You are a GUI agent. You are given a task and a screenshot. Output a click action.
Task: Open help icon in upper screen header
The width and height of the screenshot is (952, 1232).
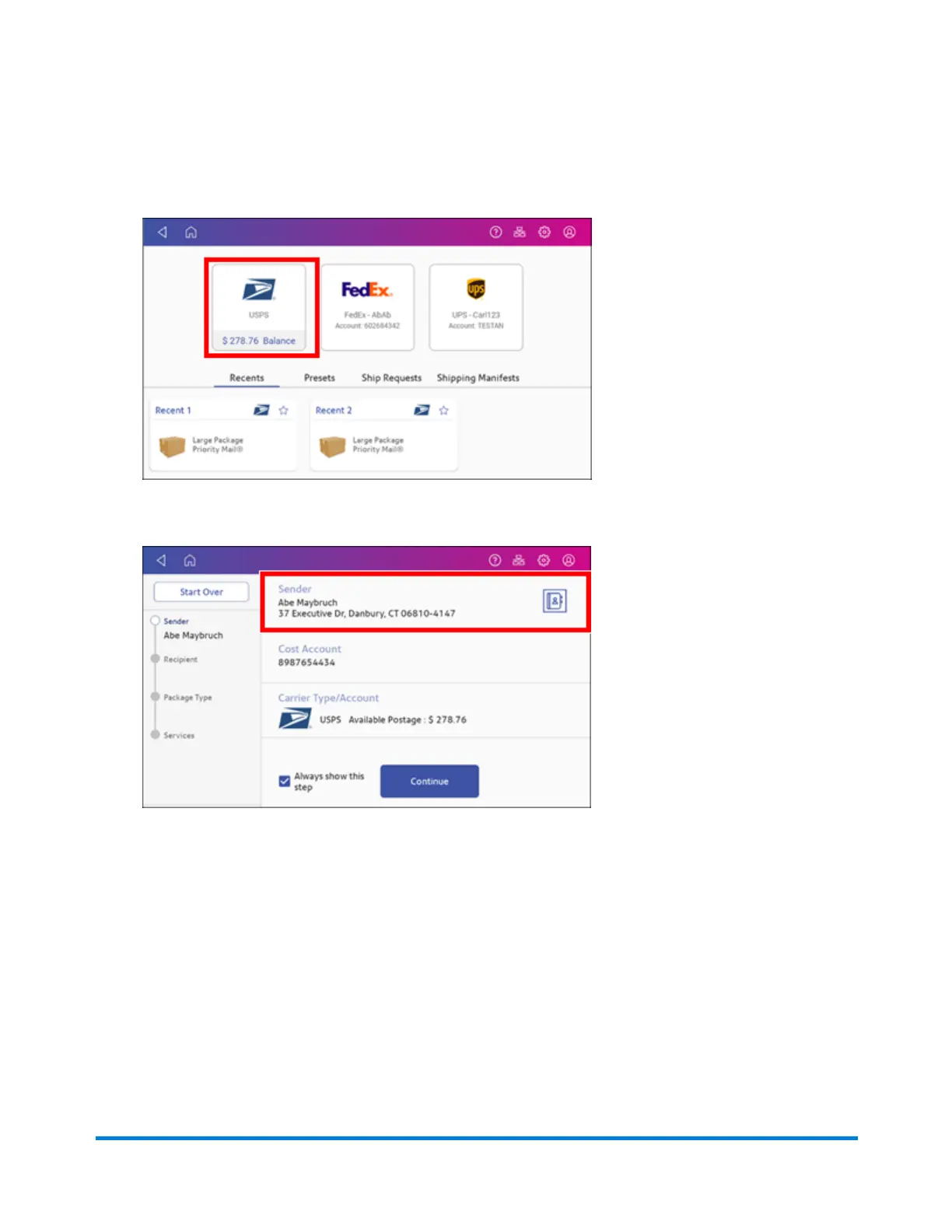[495, 232]
